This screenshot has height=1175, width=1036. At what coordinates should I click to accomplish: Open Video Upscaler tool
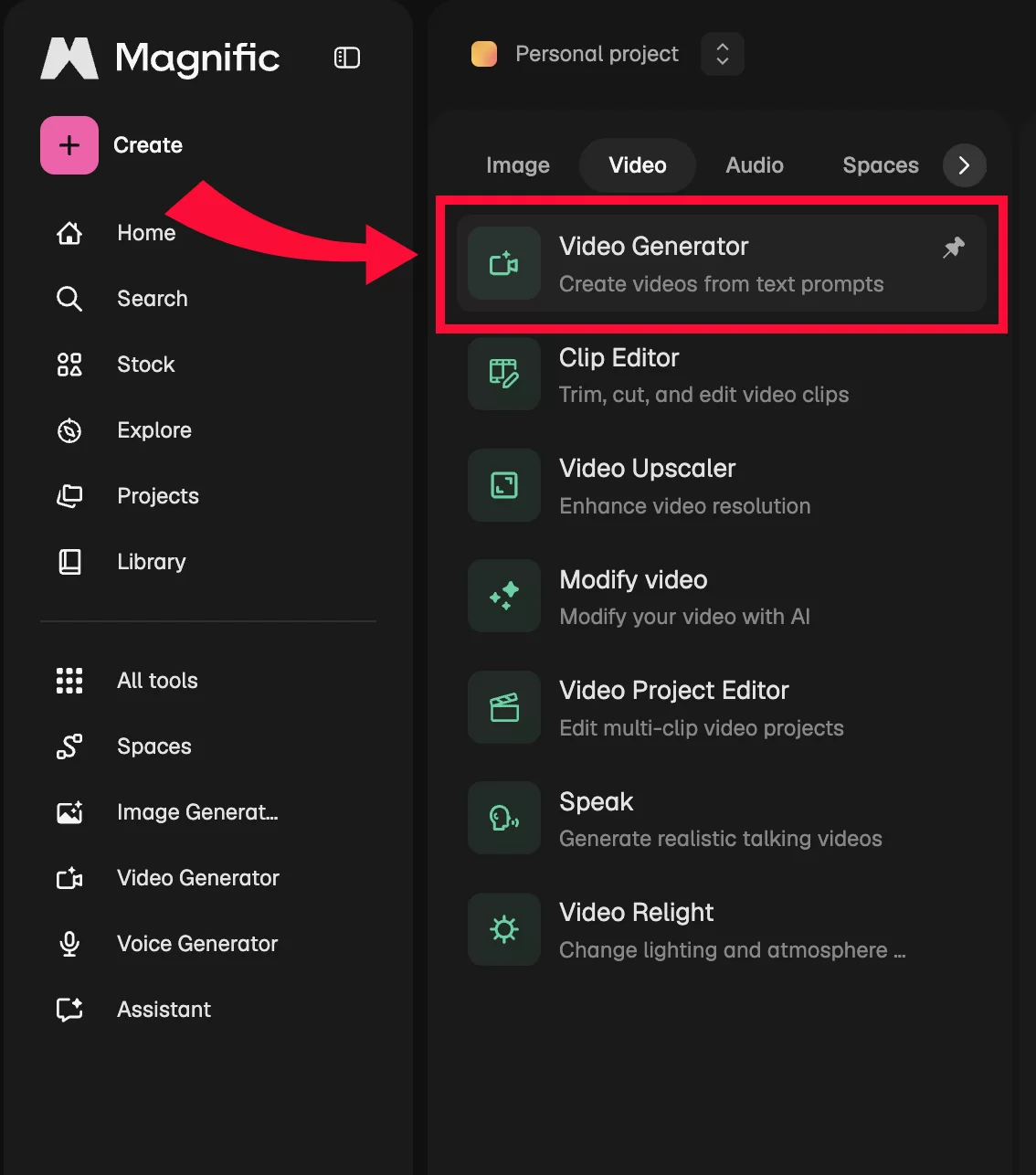(x=722, y=486)
